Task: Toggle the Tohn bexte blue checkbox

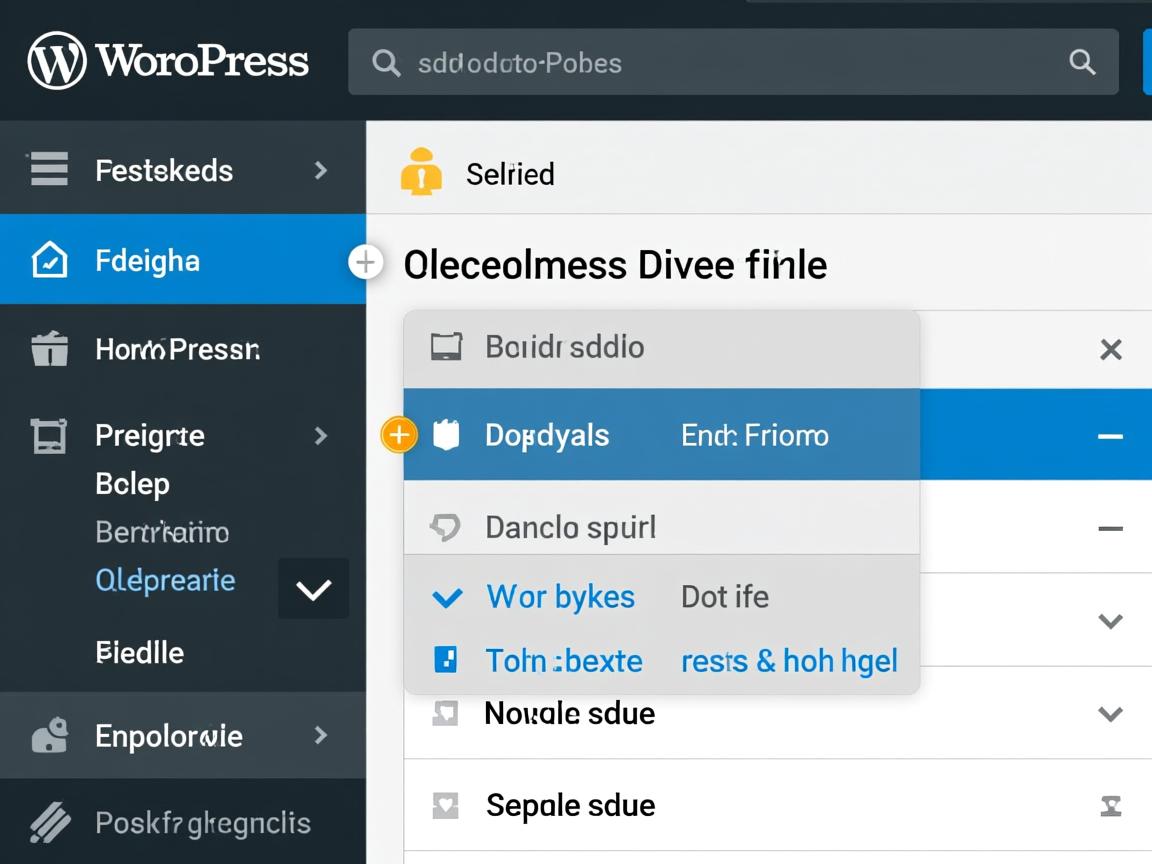Action: pyautogui.click(x=445, y=660)
